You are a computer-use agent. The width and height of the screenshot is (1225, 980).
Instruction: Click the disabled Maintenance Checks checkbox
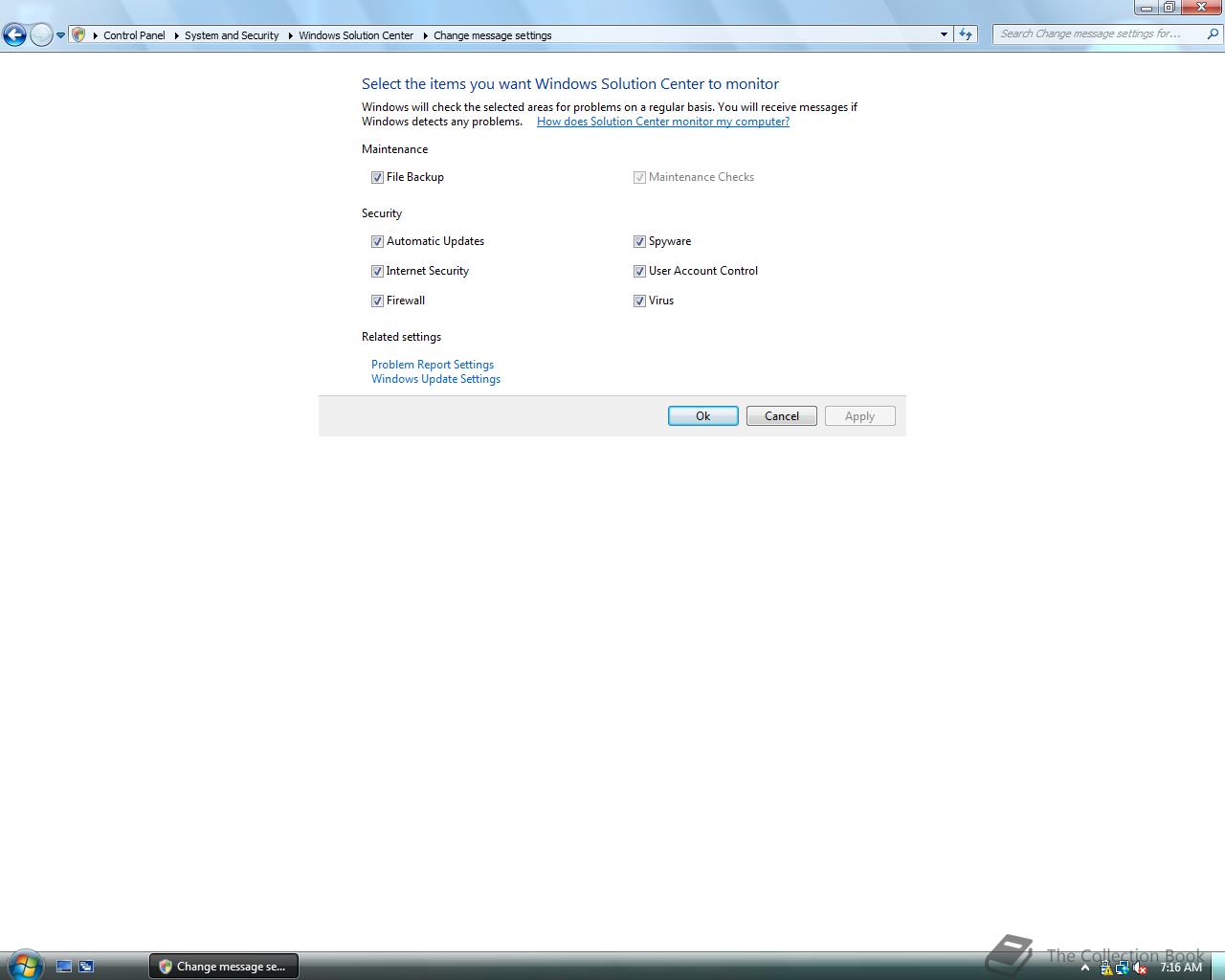(x=639, y=177)
